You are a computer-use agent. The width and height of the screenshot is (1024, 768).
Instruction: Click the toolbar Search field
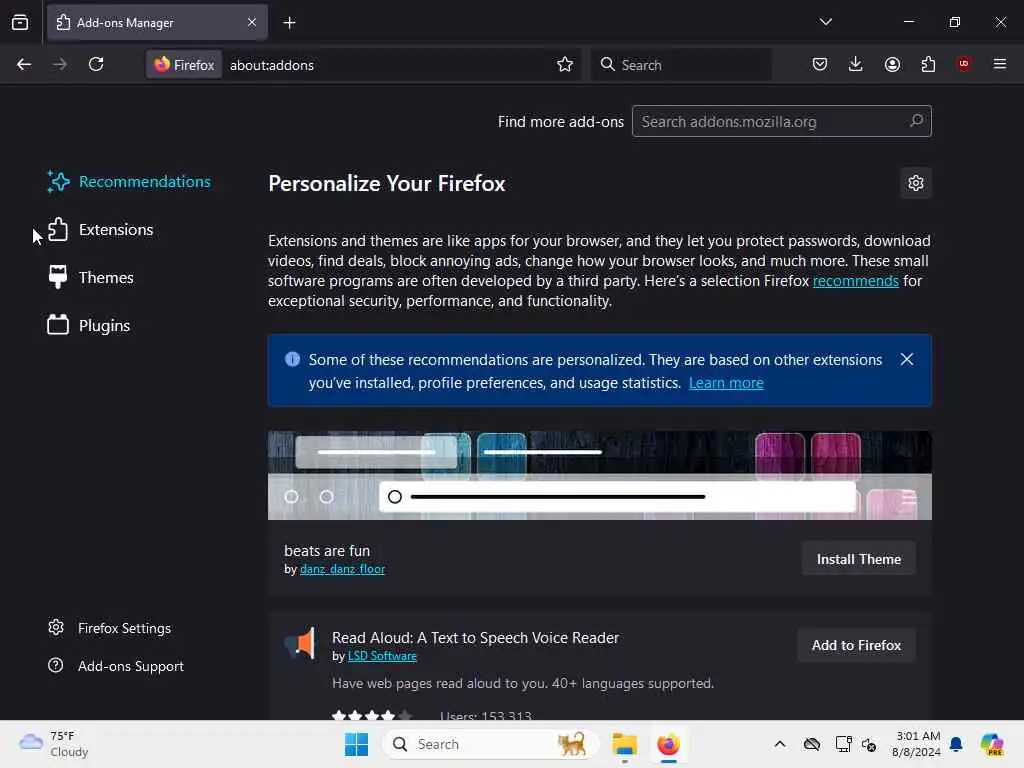coord(681,65)
